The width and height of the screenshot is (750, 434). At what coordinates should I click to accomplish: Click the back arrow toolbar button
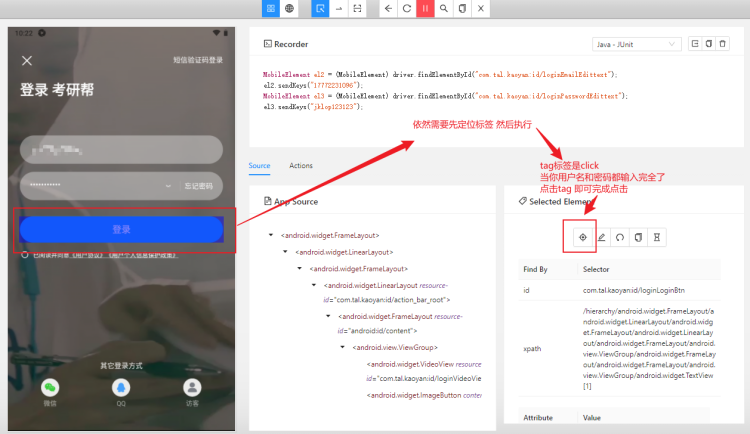388,8
